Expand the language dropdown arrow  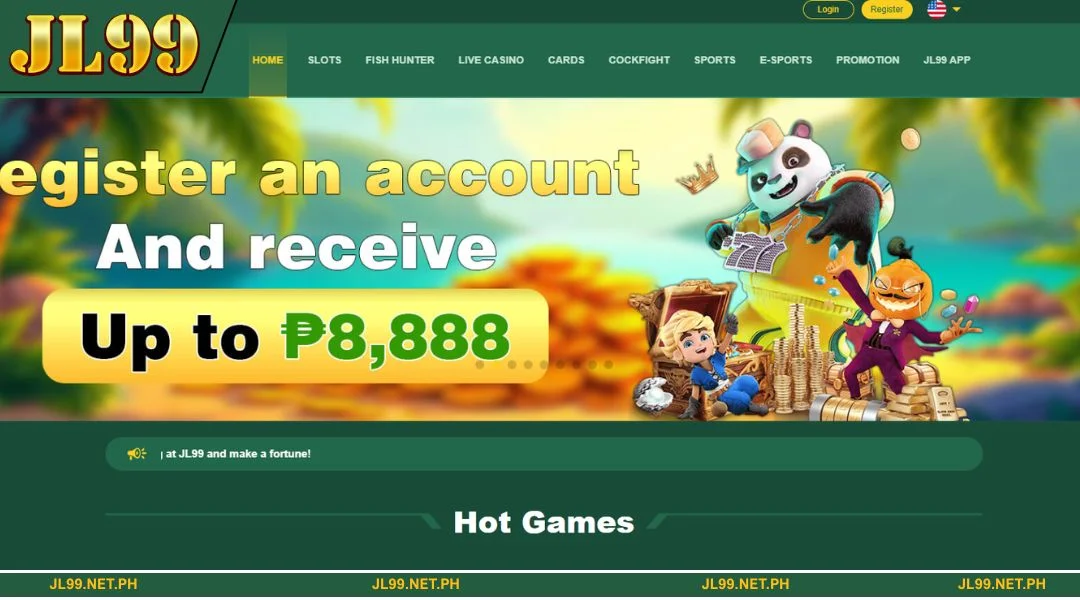coord(956,10)
